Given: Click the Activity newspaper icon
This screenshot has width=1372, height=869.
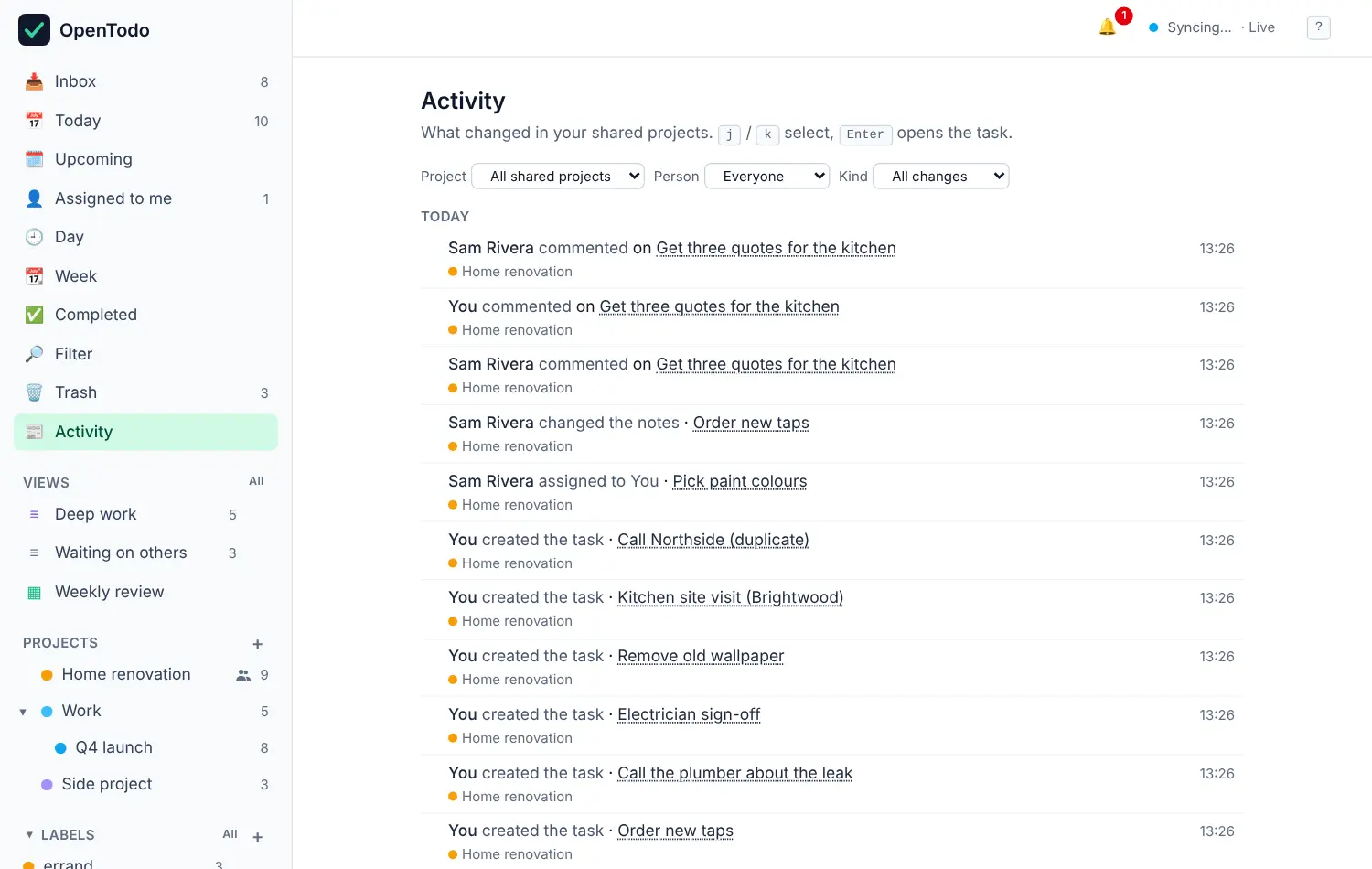Looking at the screenshot, I should (34, 432).
